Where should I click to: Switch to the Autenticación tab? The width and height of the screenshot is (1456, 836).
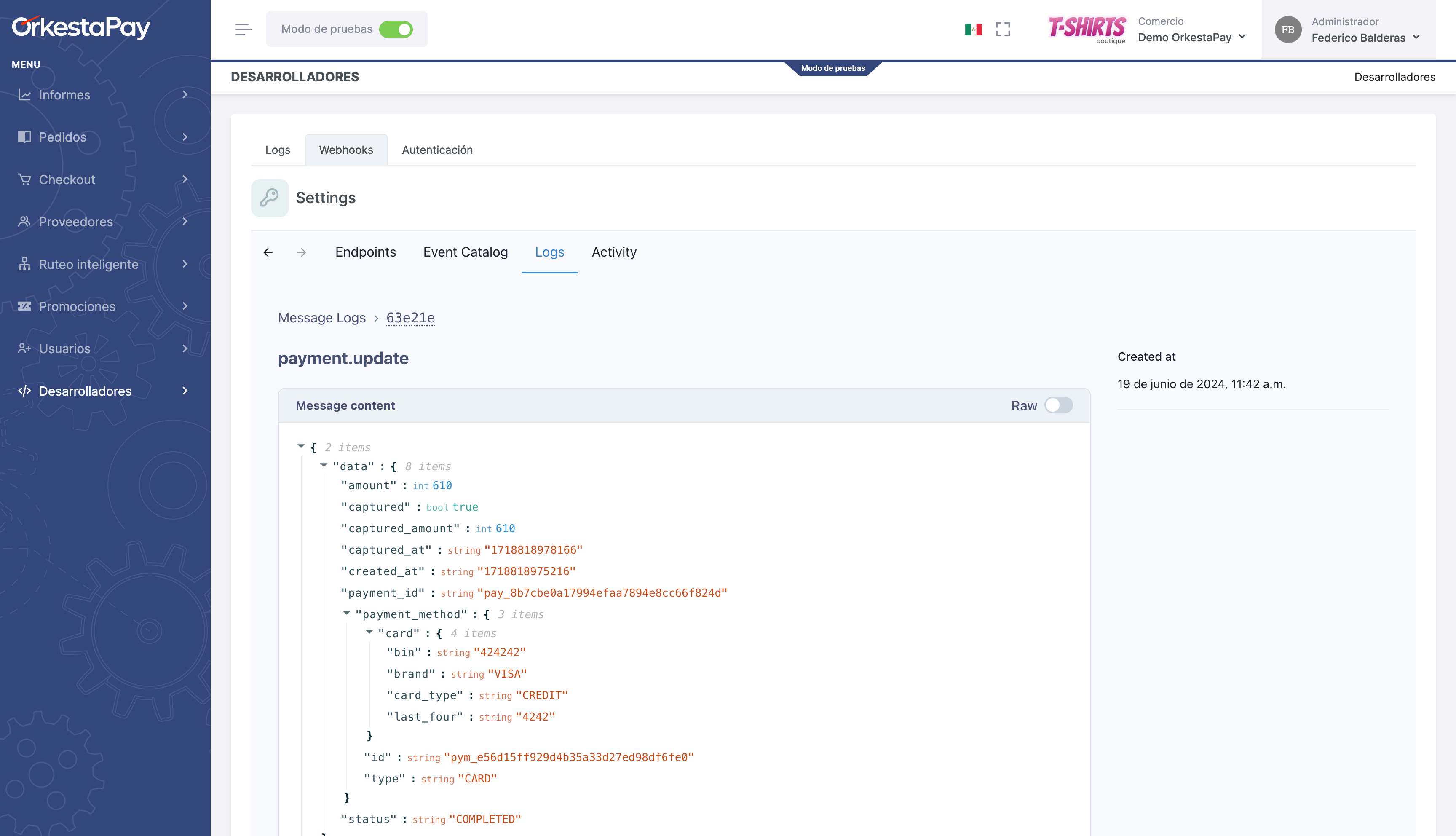click(x=437, y=150)
